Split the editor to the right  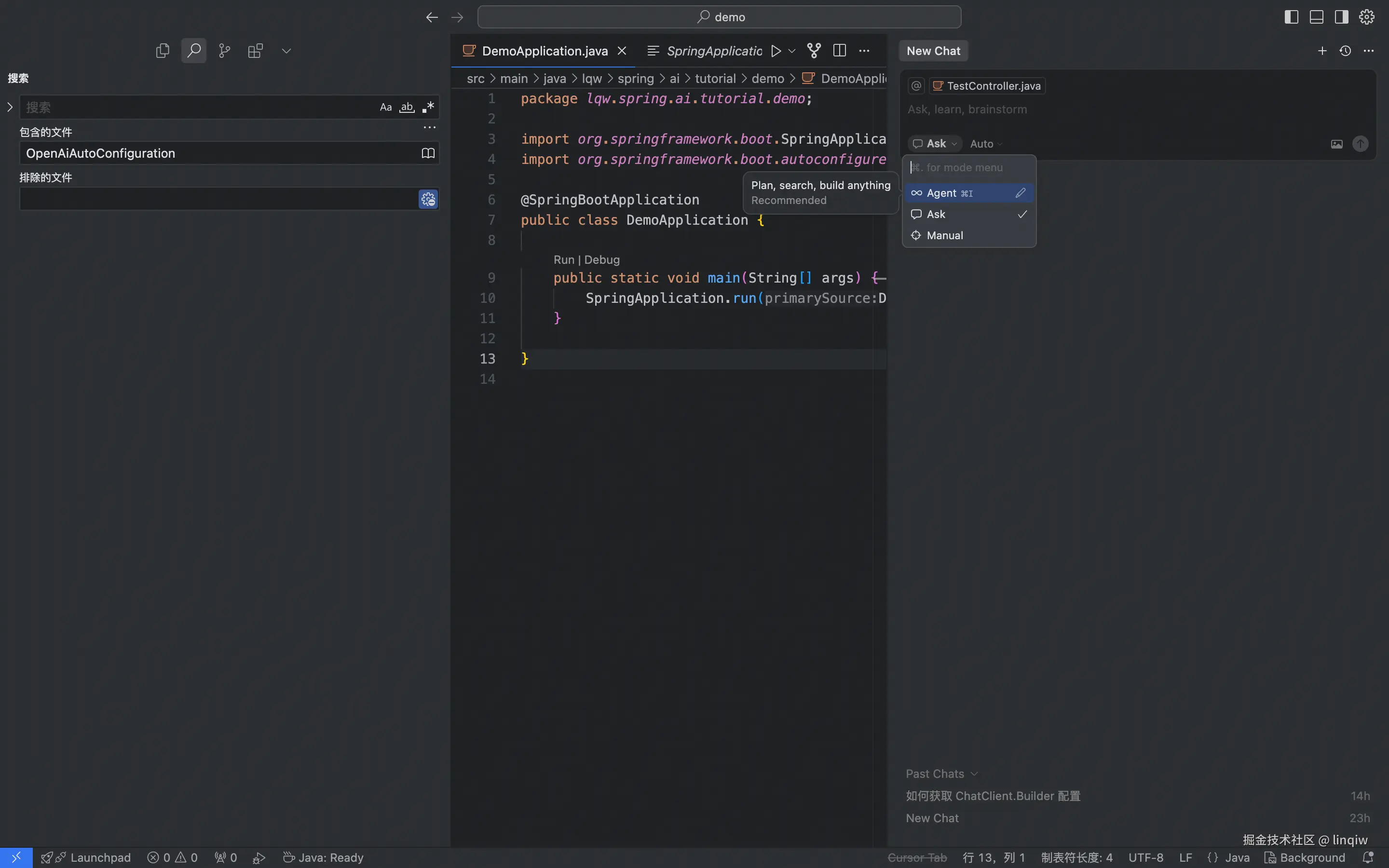tap(839, 51)
